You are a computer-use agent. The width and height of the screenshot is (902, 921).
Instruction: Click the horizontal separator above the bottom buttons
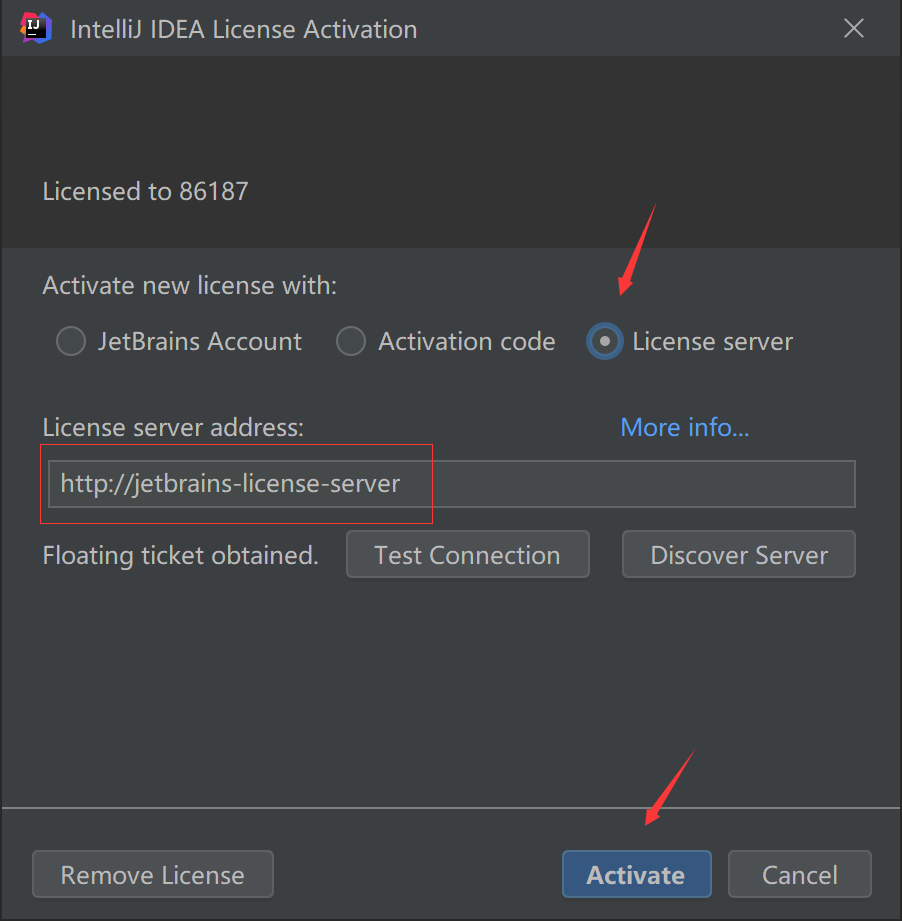[450, 808]
